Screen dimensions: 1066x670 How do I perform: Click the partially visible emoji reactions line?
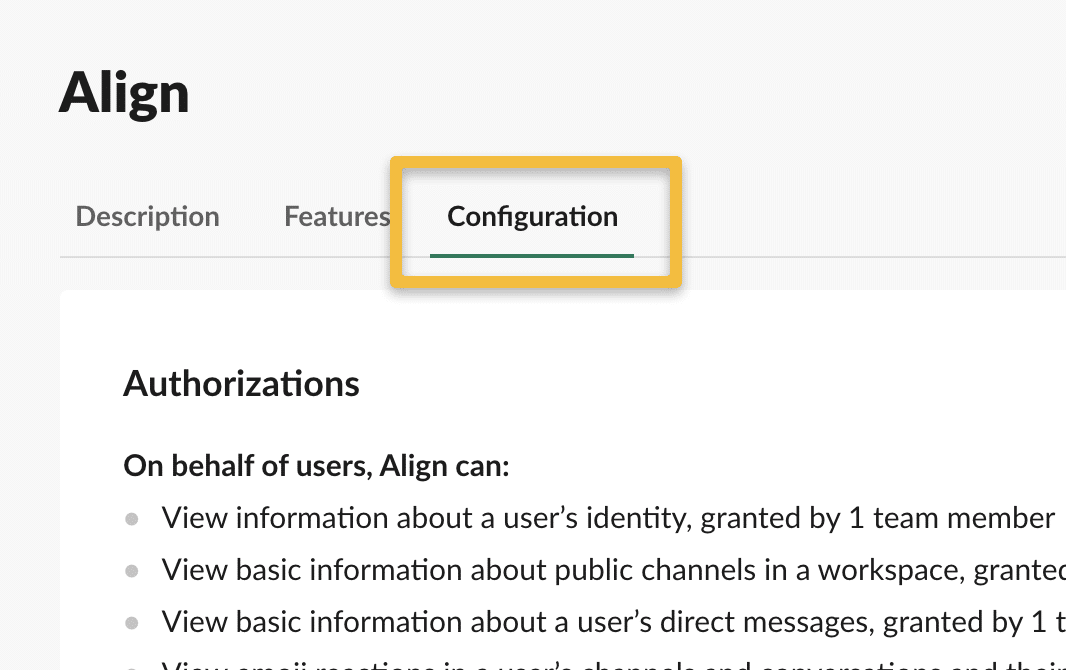tap(612, 664)
